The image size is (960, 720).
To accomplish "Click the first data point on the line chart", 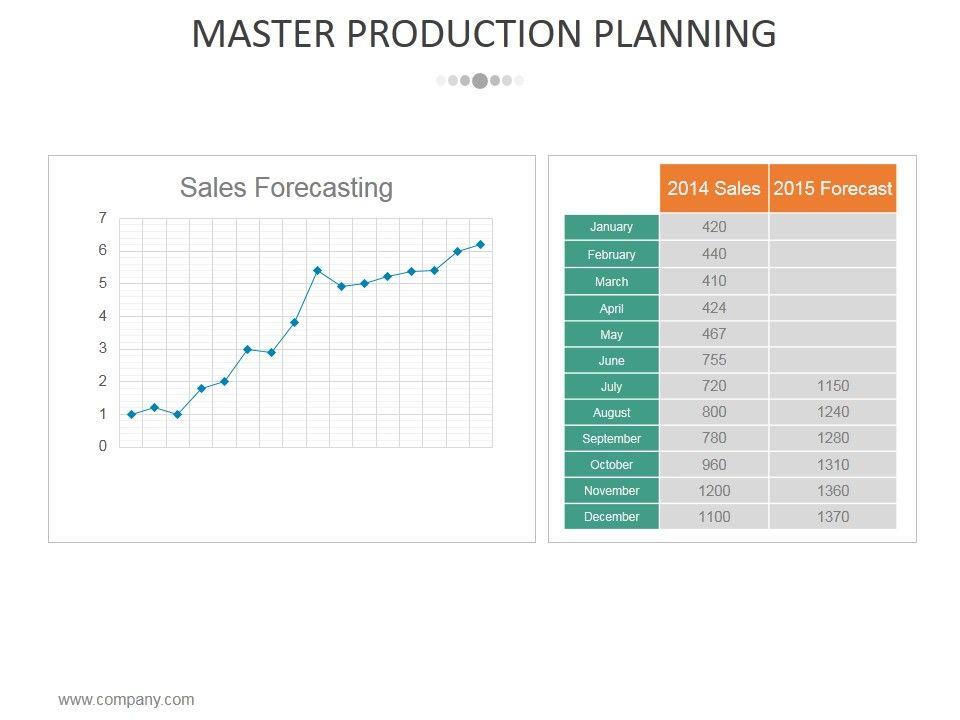I will [x=131, y=414].
